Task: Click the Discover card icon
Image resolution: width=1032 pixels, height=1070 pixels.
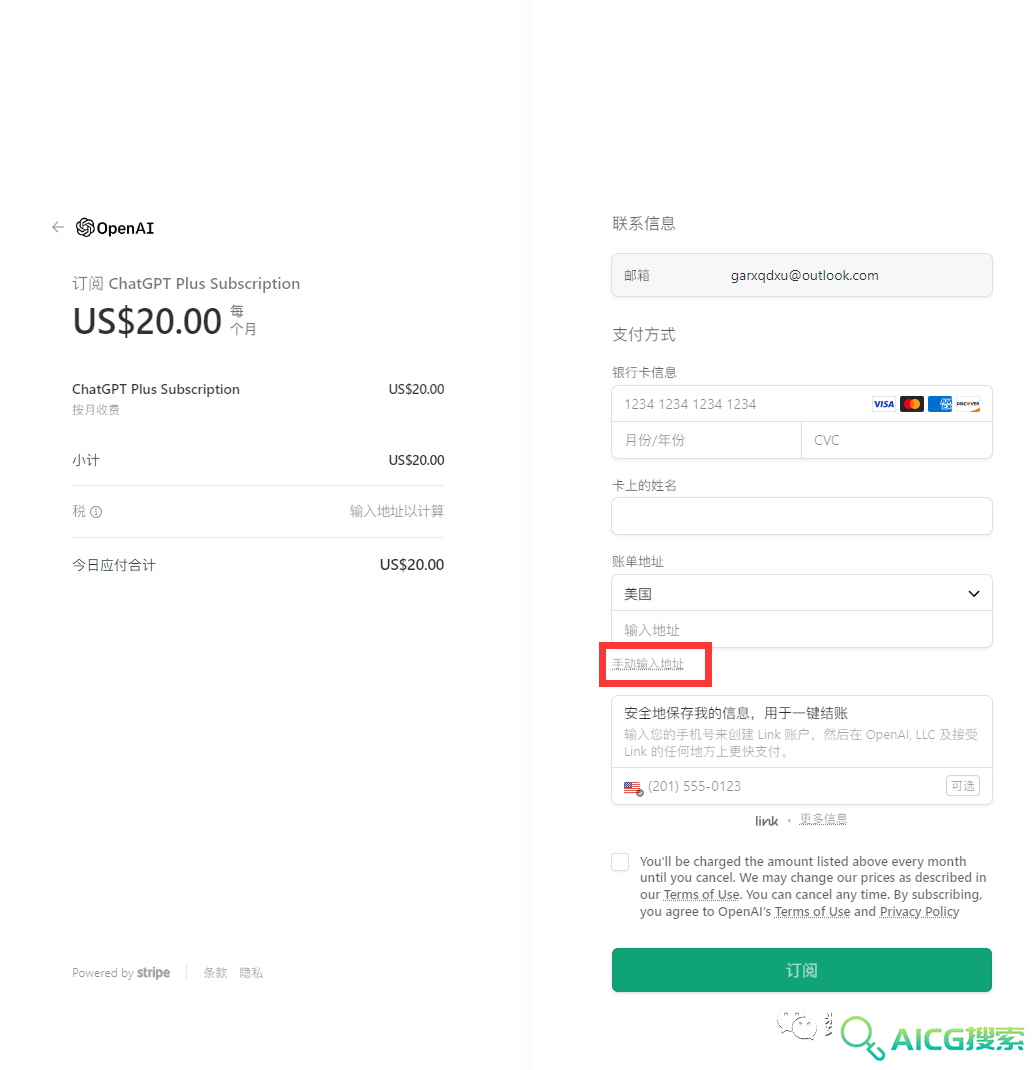Action: point(968,404)
